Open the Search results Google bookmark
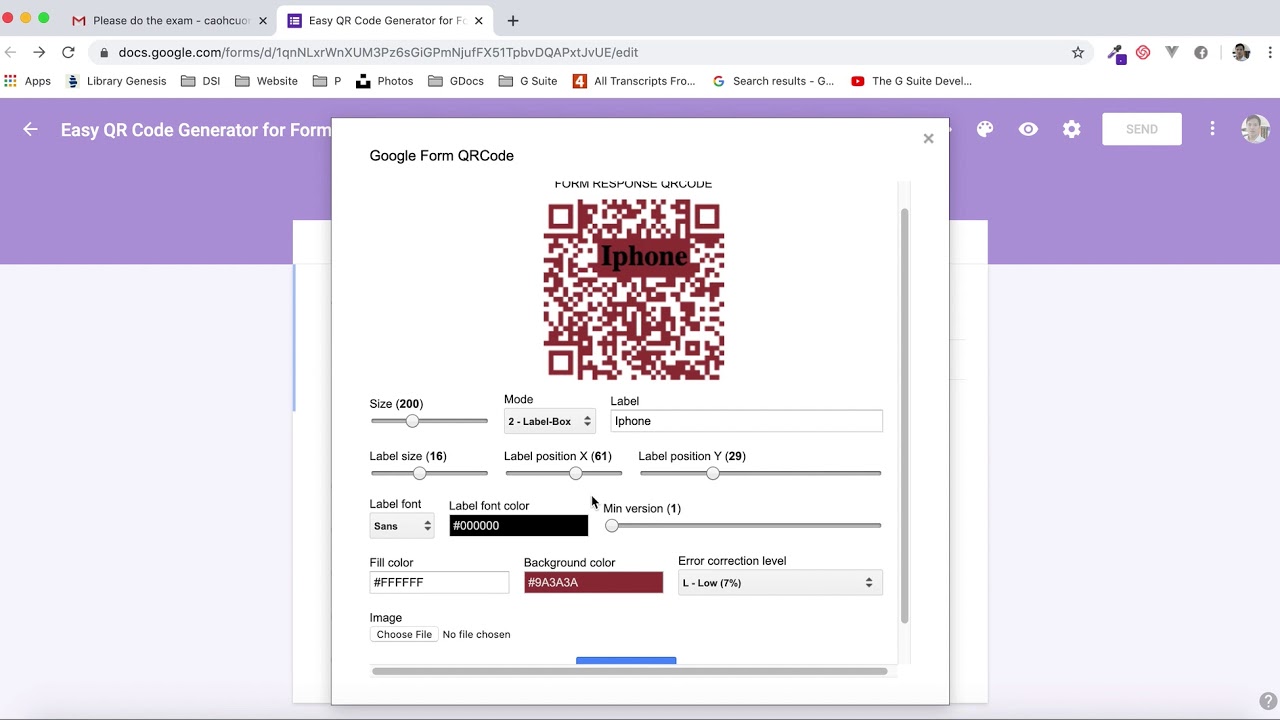 pos(773,81)
